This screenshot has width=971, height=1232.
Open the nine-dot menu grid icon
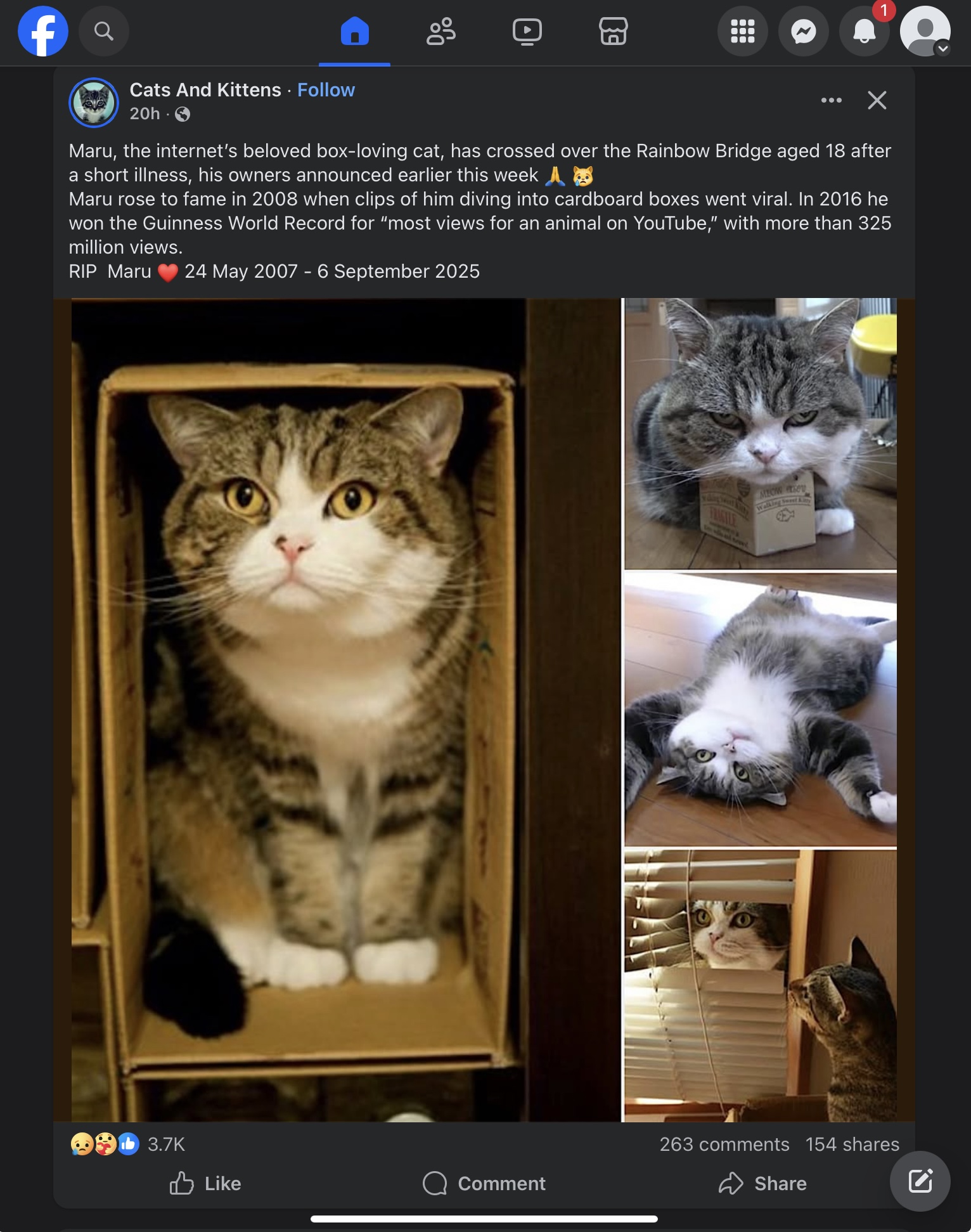click(743, 31)
